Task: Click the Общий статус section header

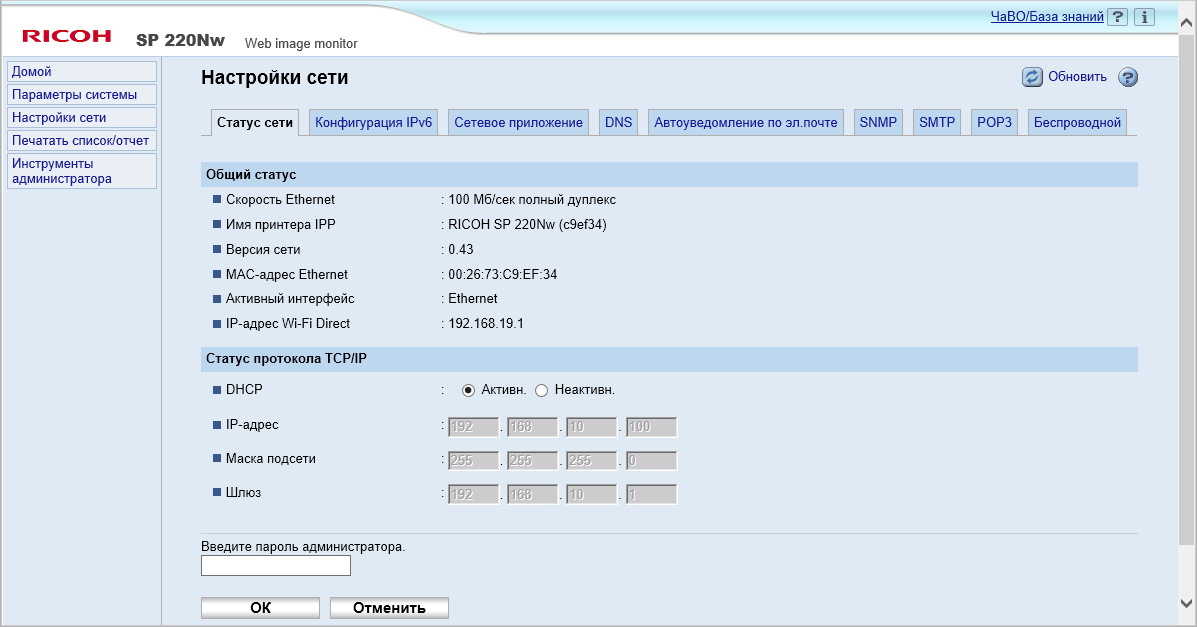Action: click(x=669, y=175)
